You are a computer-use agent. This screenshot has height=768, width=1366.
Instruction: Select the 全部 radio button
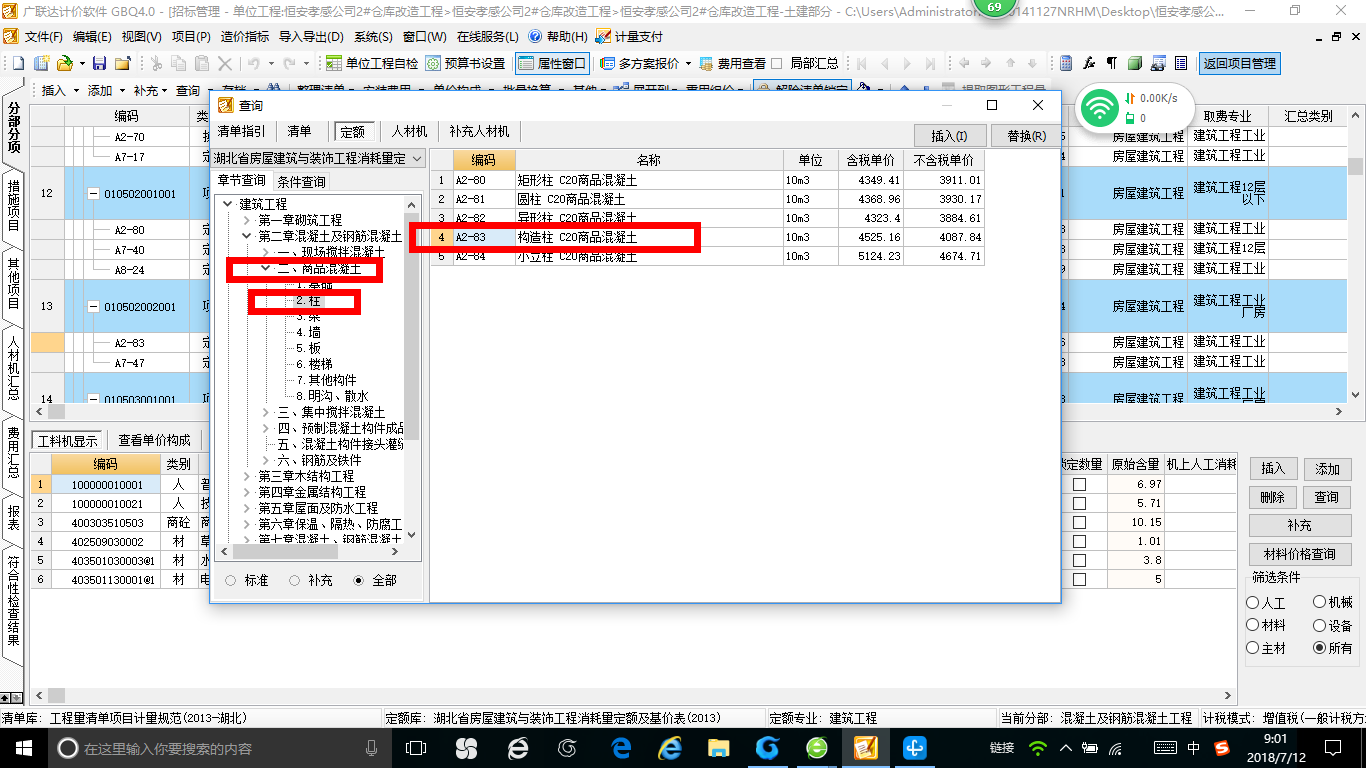click(359, 580)
